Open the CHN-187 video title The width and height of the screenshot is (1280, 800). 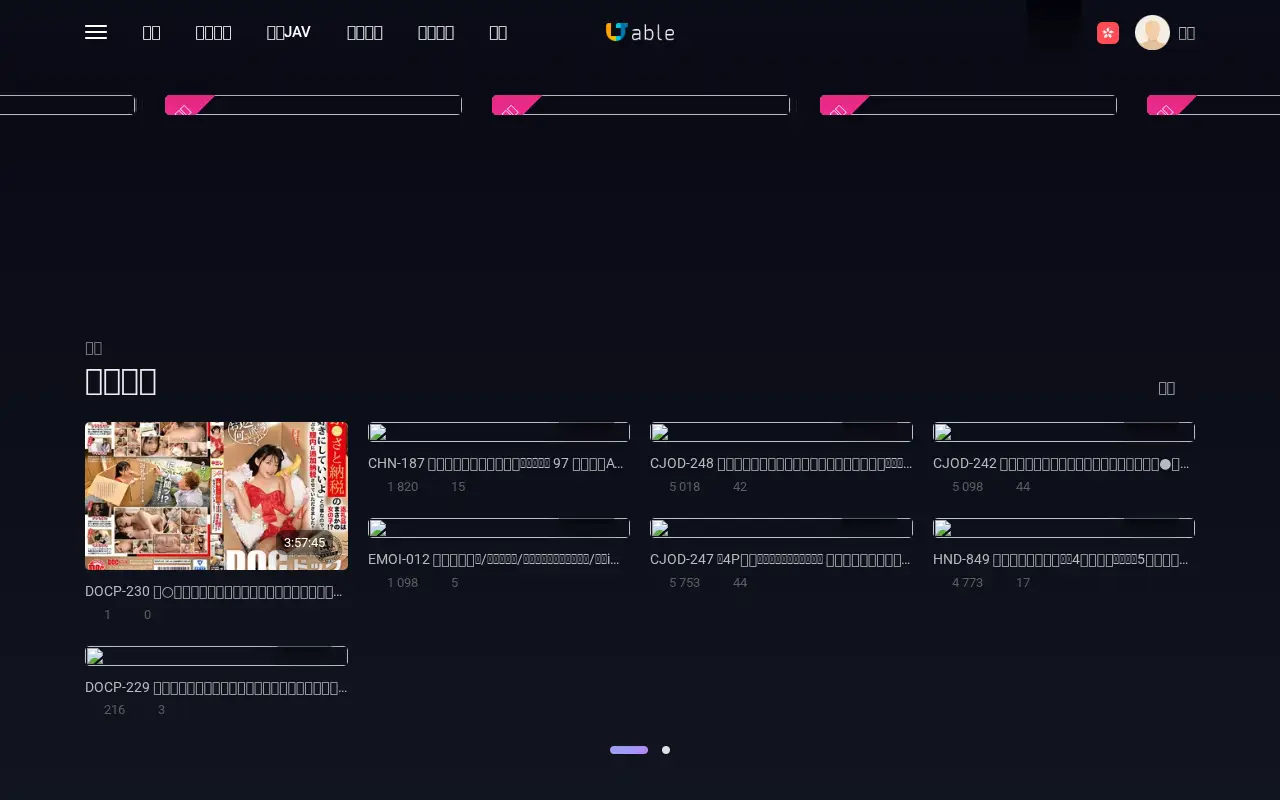coord(498,463)
